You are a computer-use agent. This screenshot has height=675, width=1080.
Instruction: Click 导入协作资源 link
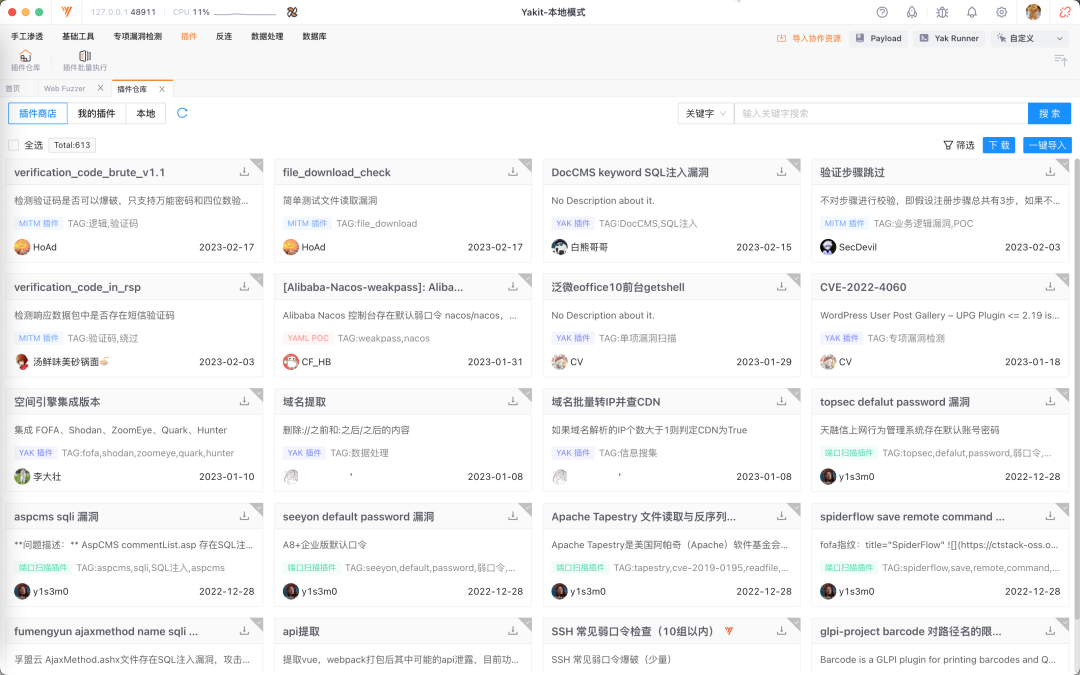(809, 39)
